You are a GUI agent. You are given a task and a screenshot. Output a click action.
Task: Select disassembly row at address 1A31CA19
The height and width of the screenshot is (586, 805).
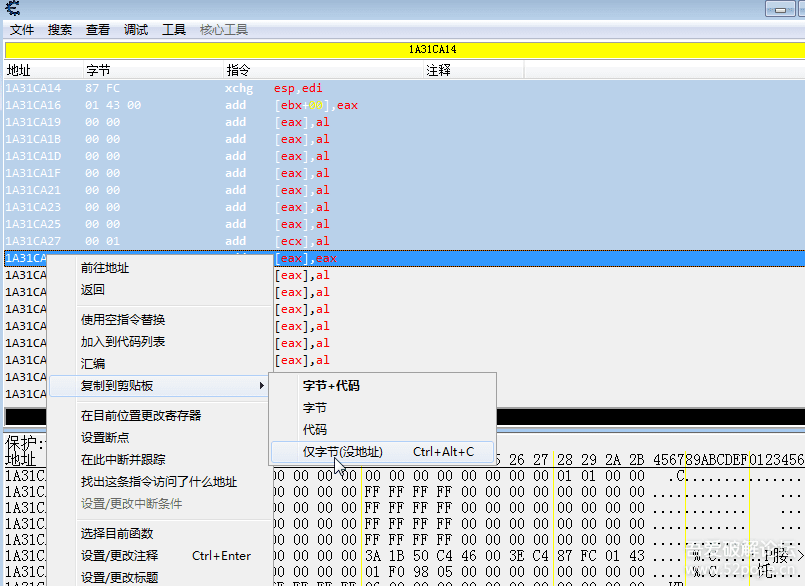point(405,122)
